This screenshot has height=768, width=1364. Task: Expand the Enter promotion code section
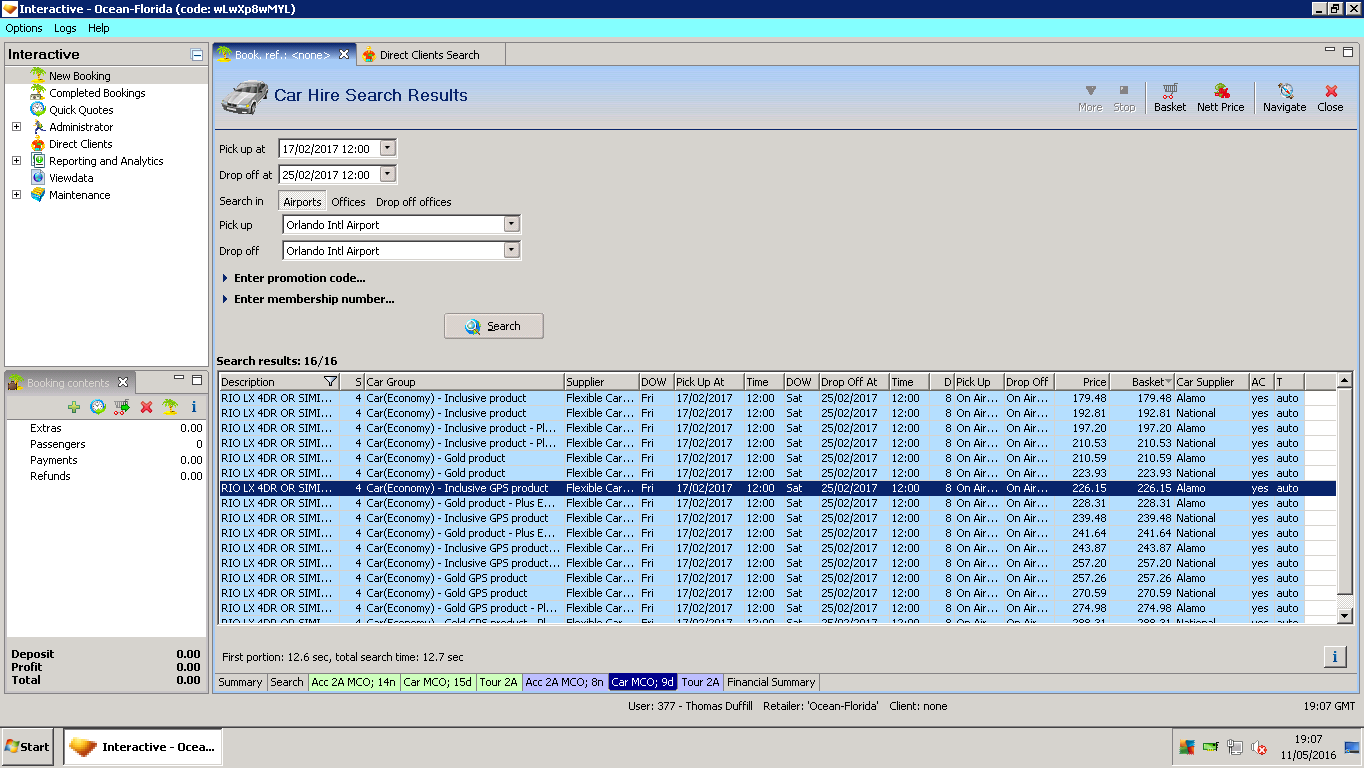click(299, 278)
